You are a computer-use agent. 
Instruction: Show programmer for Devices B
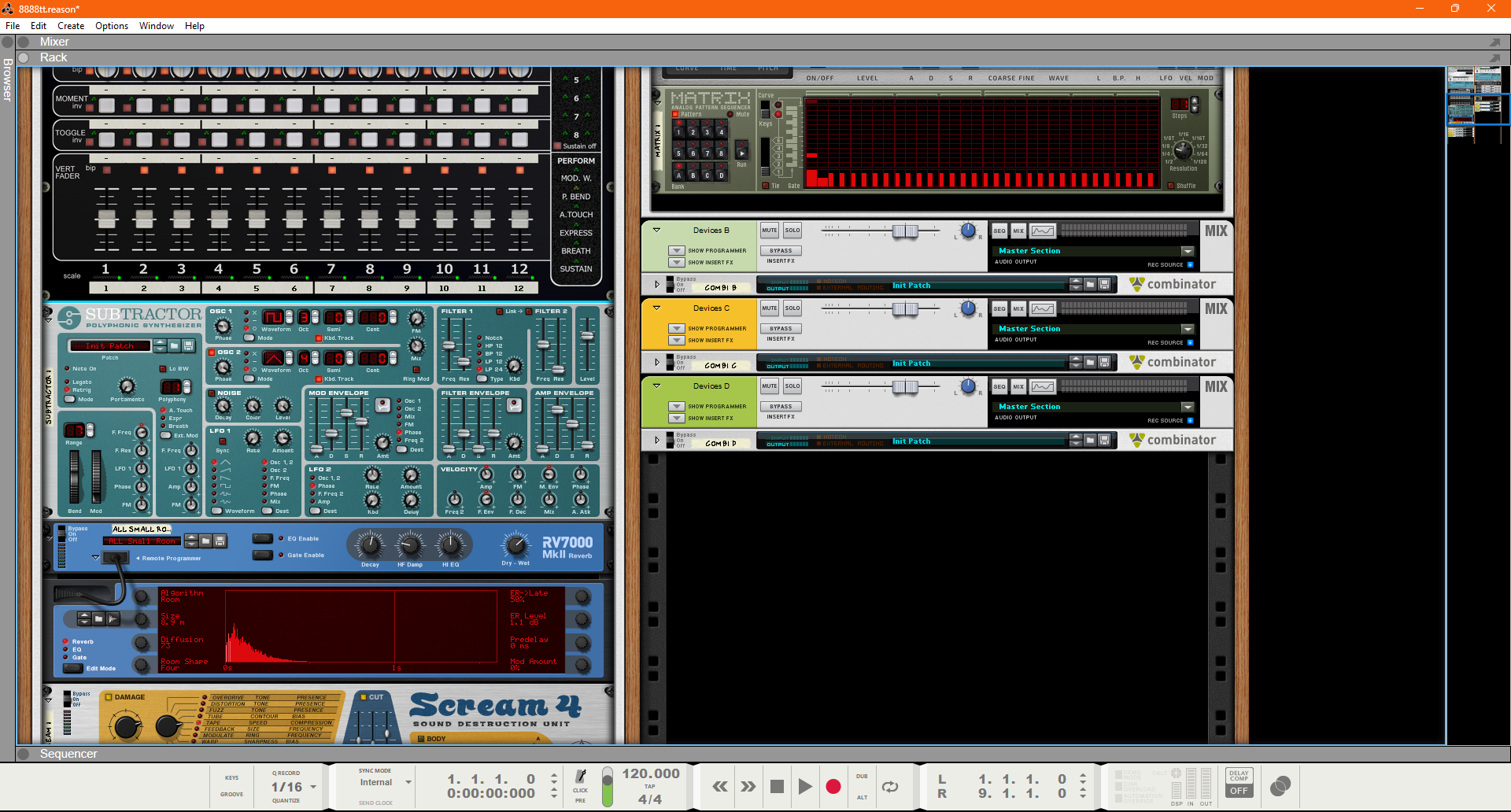coord(676,251)
